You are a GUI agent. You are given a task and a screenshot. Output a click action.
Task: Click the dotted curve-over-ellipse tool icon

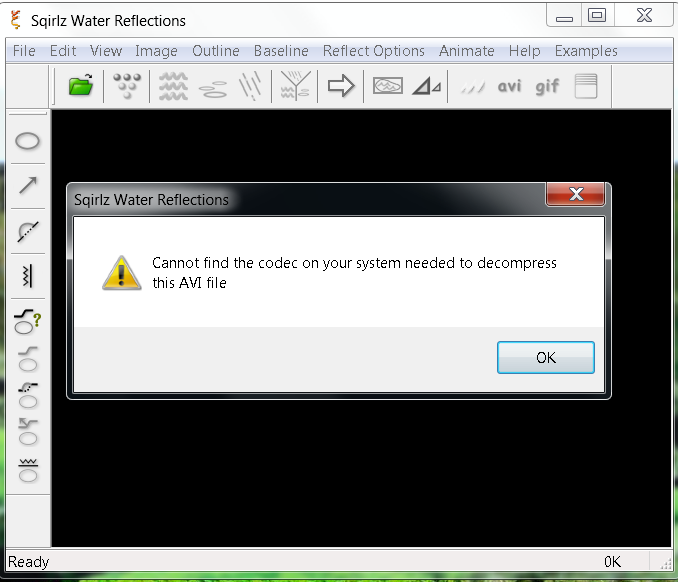pos(28,396)
